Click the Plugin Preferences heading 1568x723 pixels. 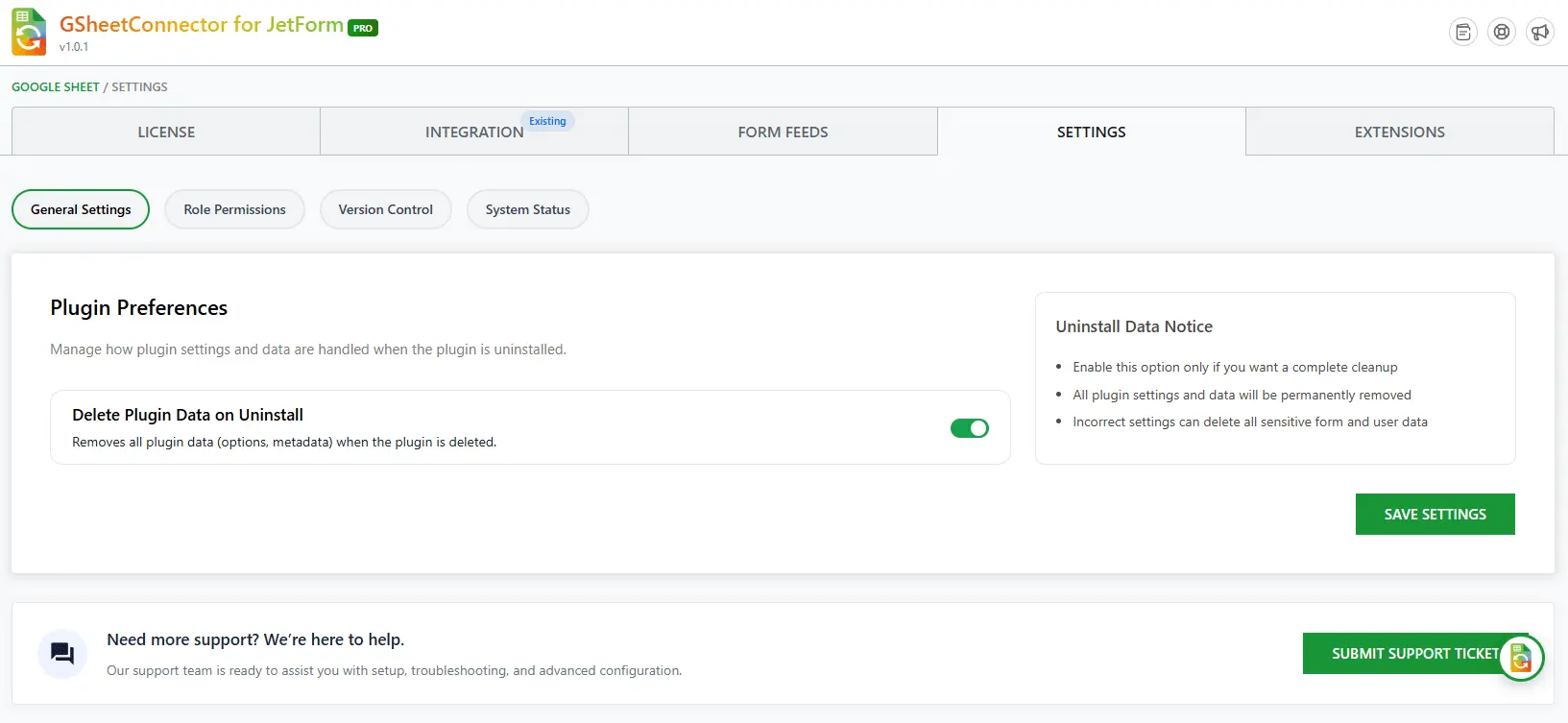pos(139,307)
